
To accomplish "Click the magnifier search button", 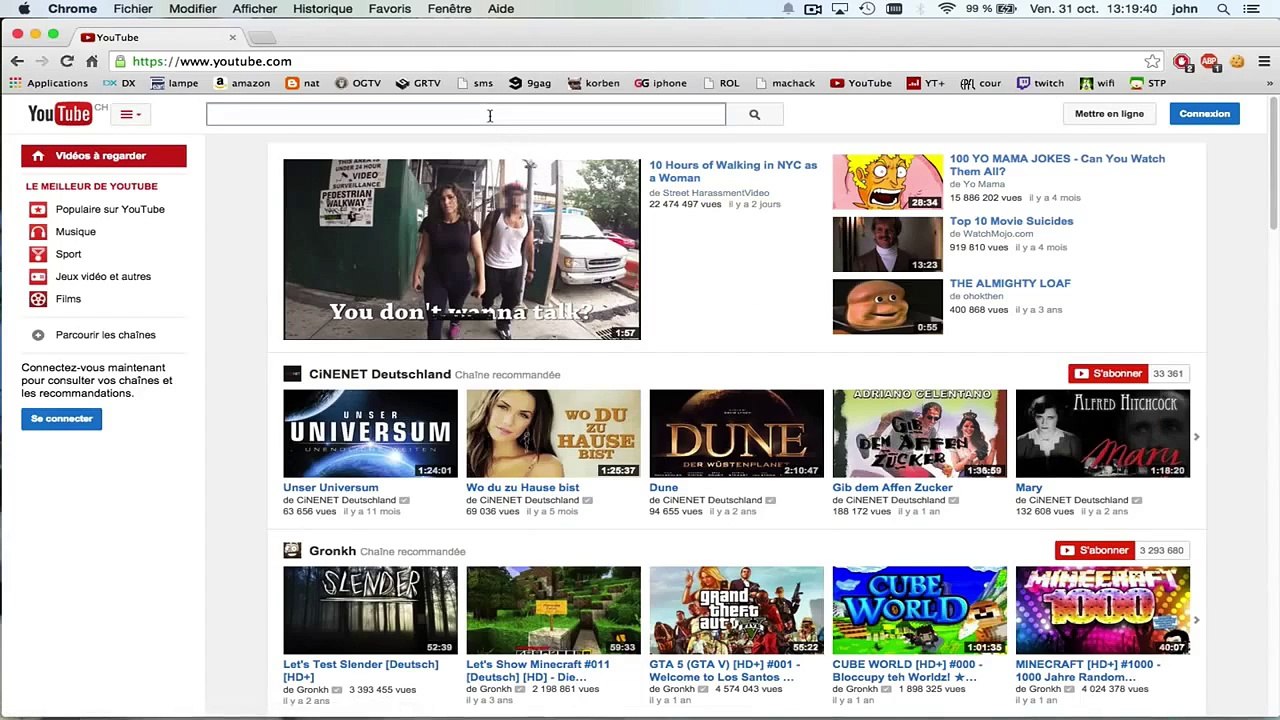I will coord(755,114).
